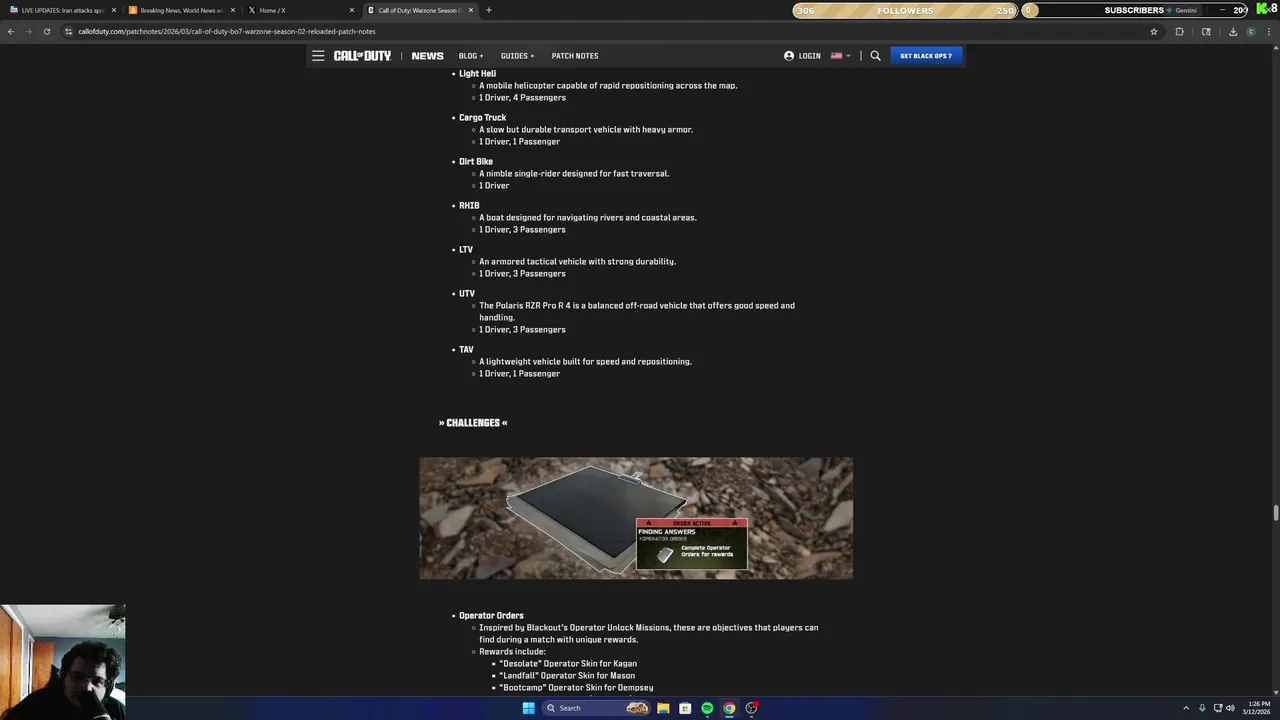Click the "LTV" heading
This screenshot has height=720, width=1280.
coord(466,250)
